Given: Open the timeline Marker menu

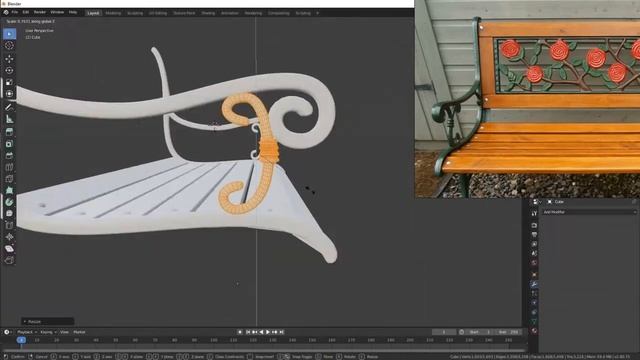Looking at the screenshot, I should (79, 332).
